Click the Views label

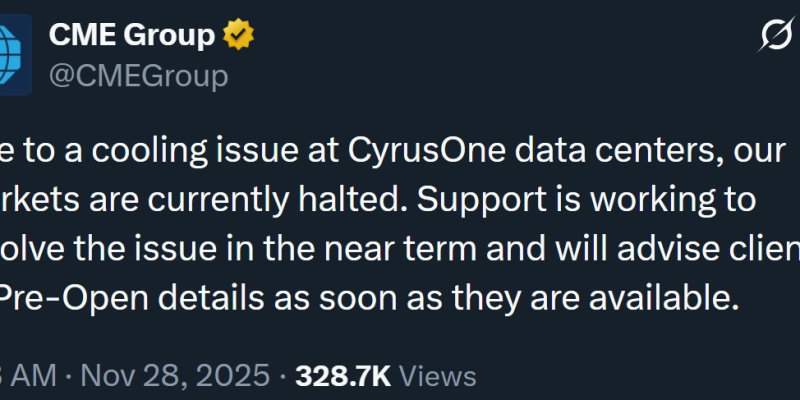click(438, 376)
